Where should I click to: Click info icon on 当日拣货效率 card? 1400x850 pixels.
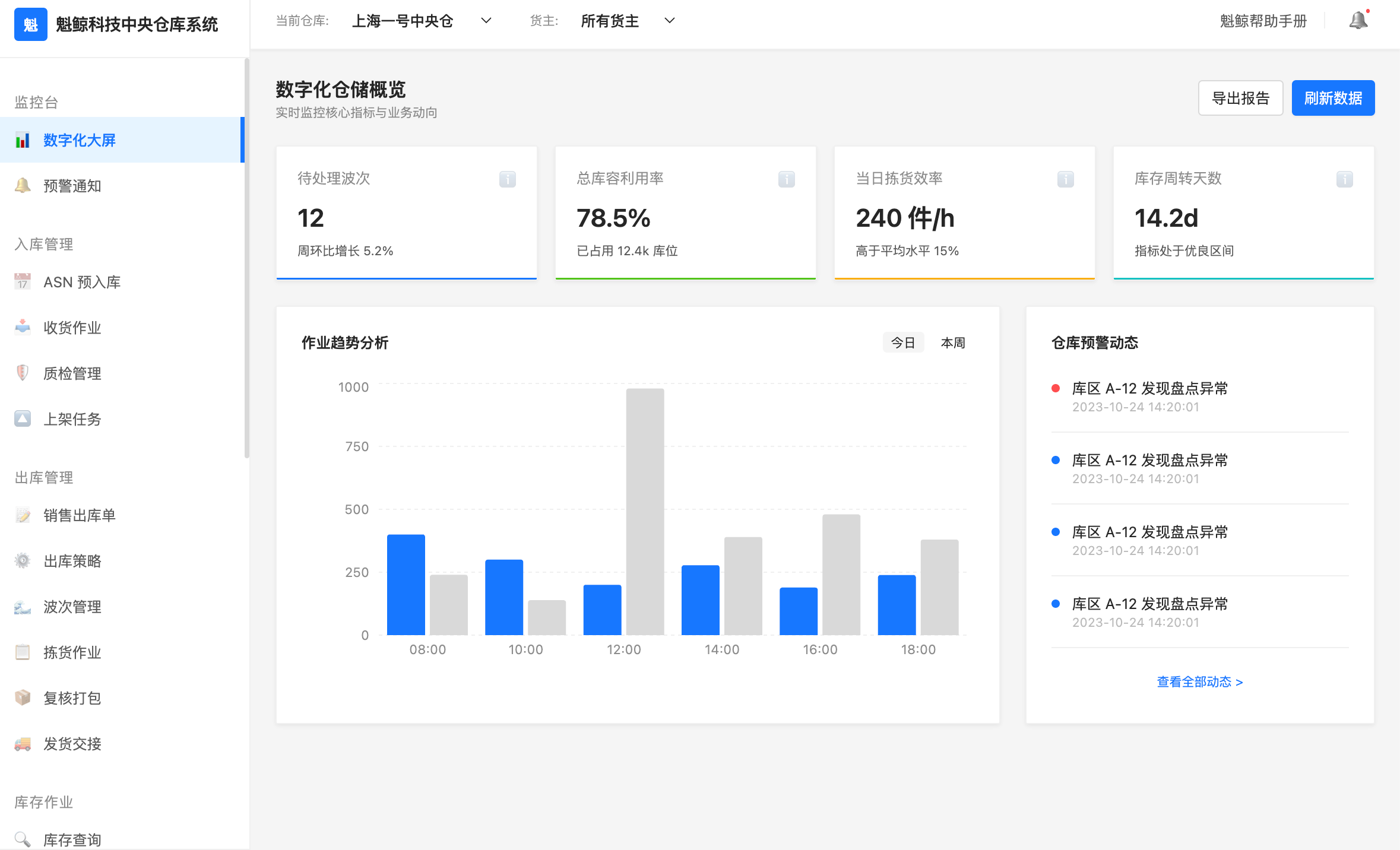point(1066,179)
